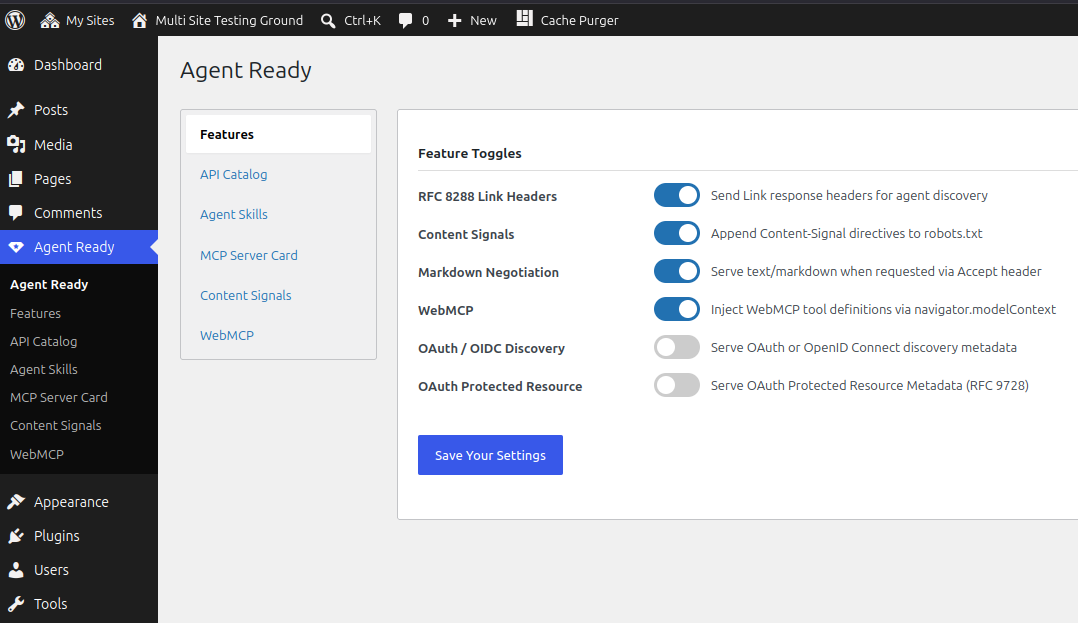Enable OAuth Protected Resource toggle
This screenshot has width=1078, height=623.
point(676,385)
